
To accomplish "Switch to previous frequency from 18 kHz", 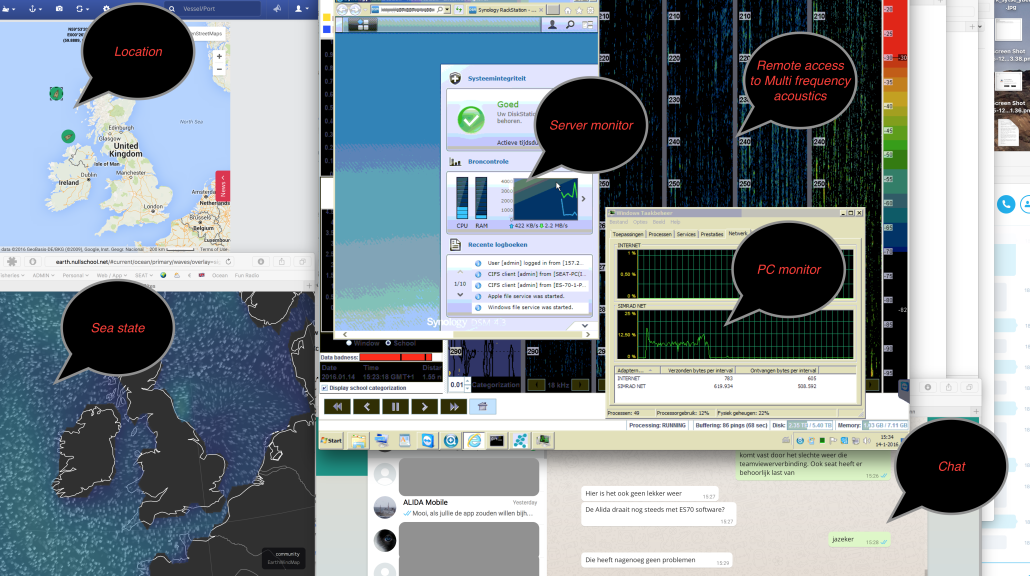I will (x=536, y=385).
